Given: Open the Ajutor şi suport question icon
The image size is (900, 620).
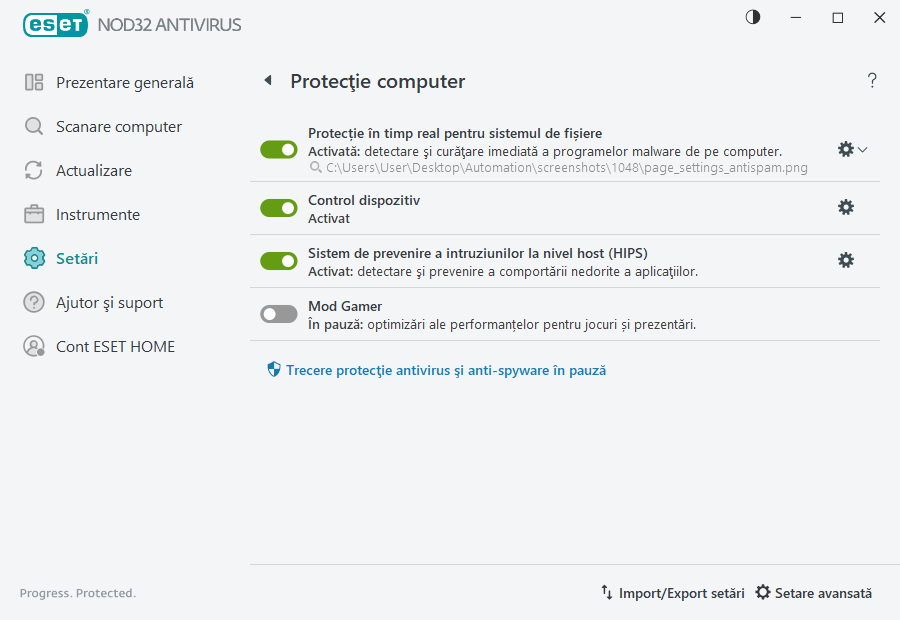Looking at the screenshot, I should click(x=33, y=302).
